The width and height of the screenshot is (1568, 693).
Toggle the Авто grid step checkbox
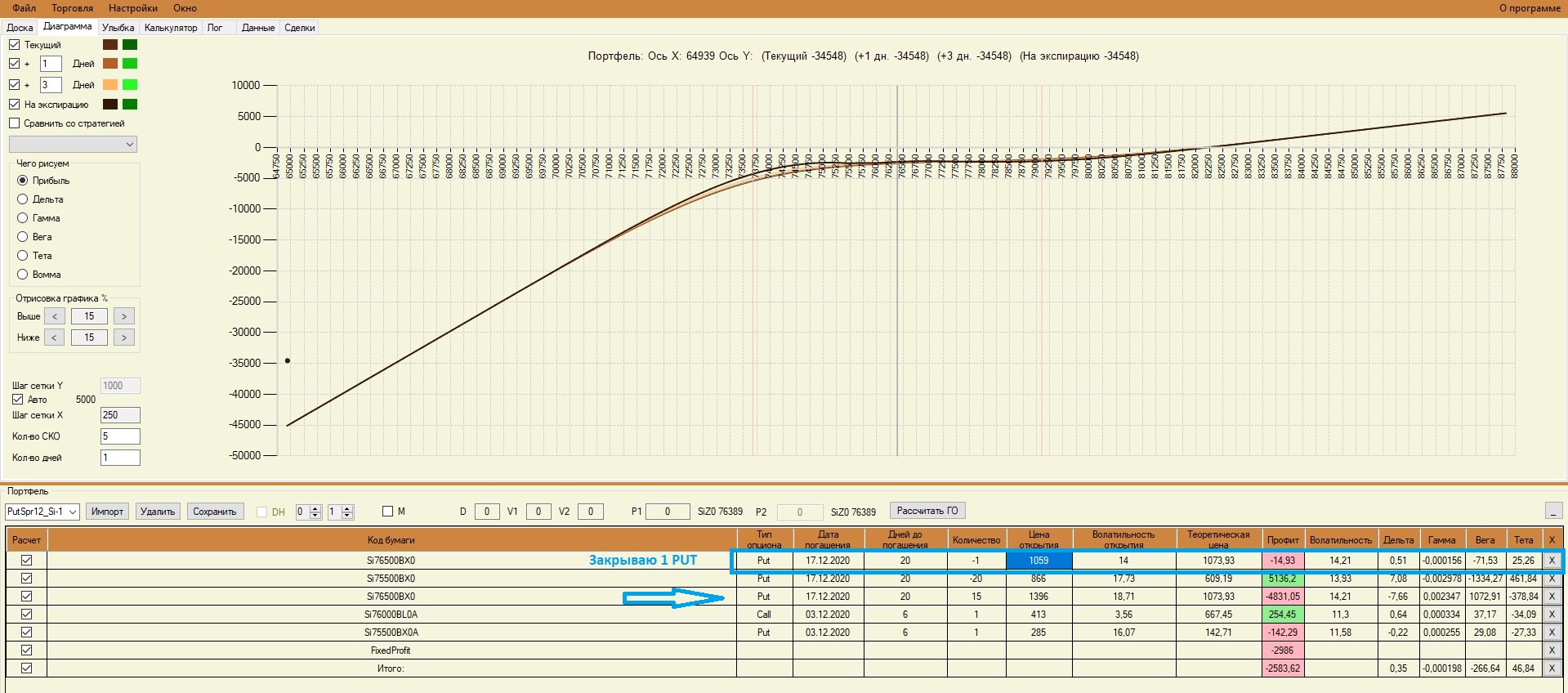[x=17, y=400]
